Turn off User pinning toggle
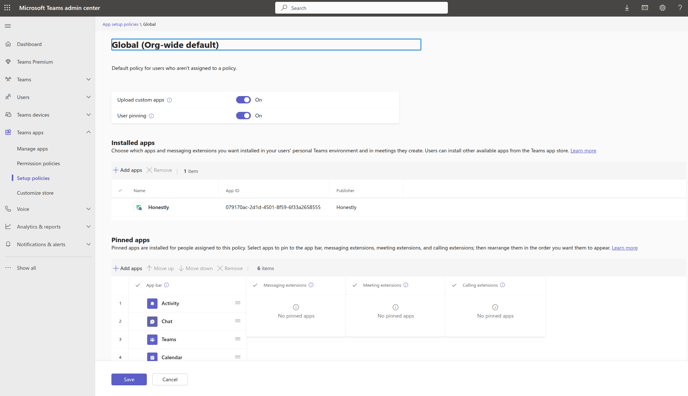Screen dimensions: 688x396 pyautogui.click(x=243, y=115)
